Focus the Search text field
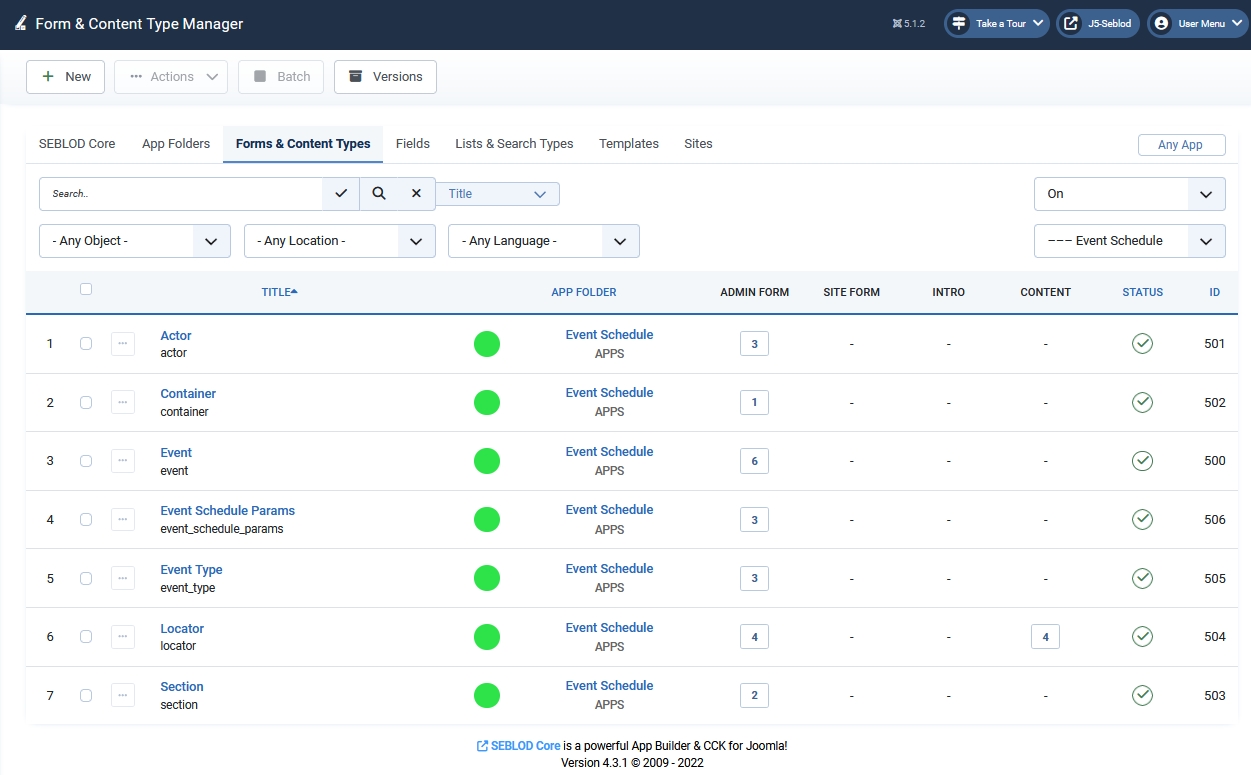The height and width of the screenshot is (775, 1251). point(180,194)
